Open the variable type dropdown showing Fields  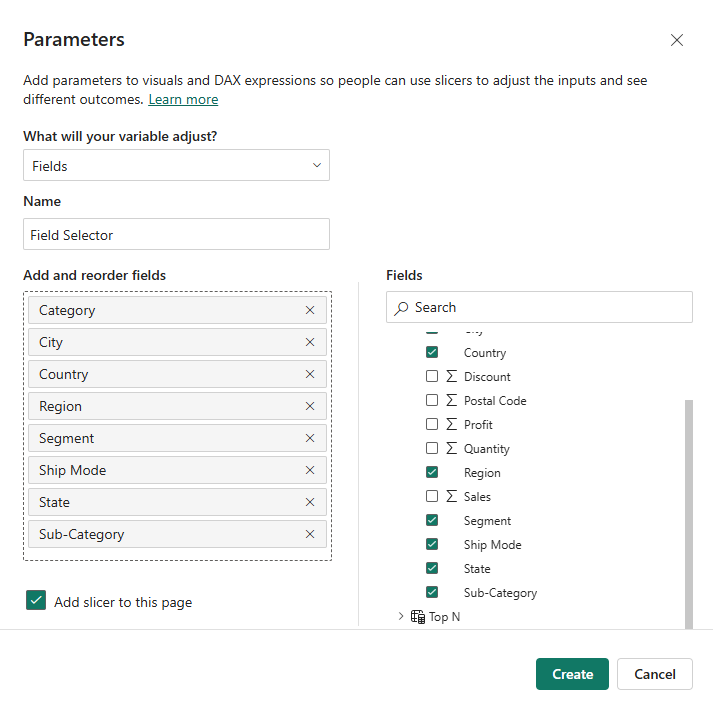click(176, 165)
